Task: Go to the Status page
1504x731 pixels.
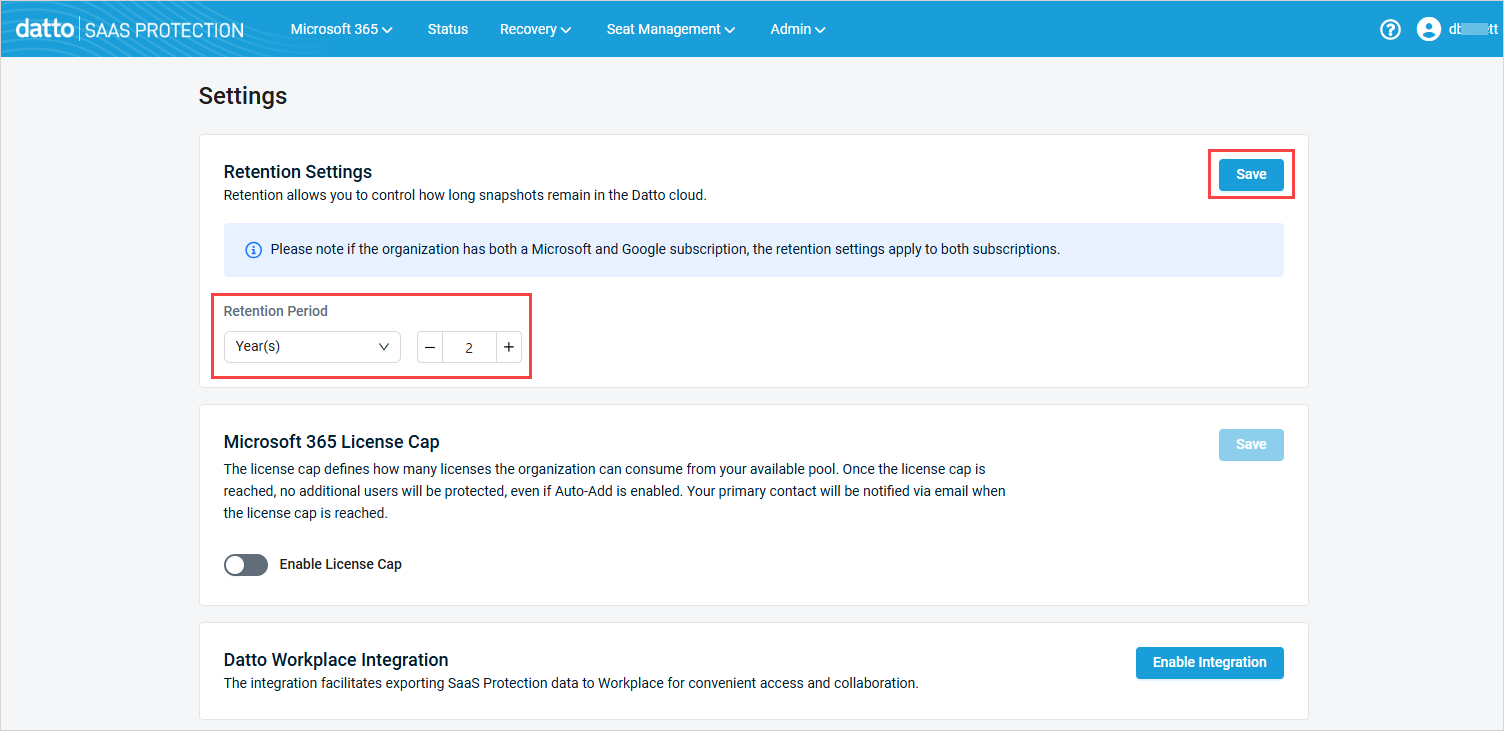Action: [x=447, y=29]
